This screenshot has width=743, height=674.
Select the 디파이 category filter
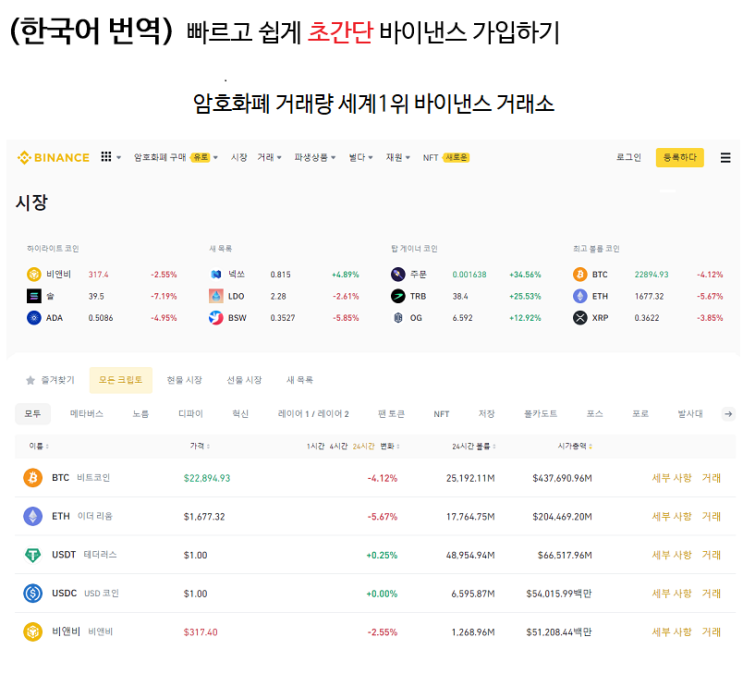coord(190,414)
